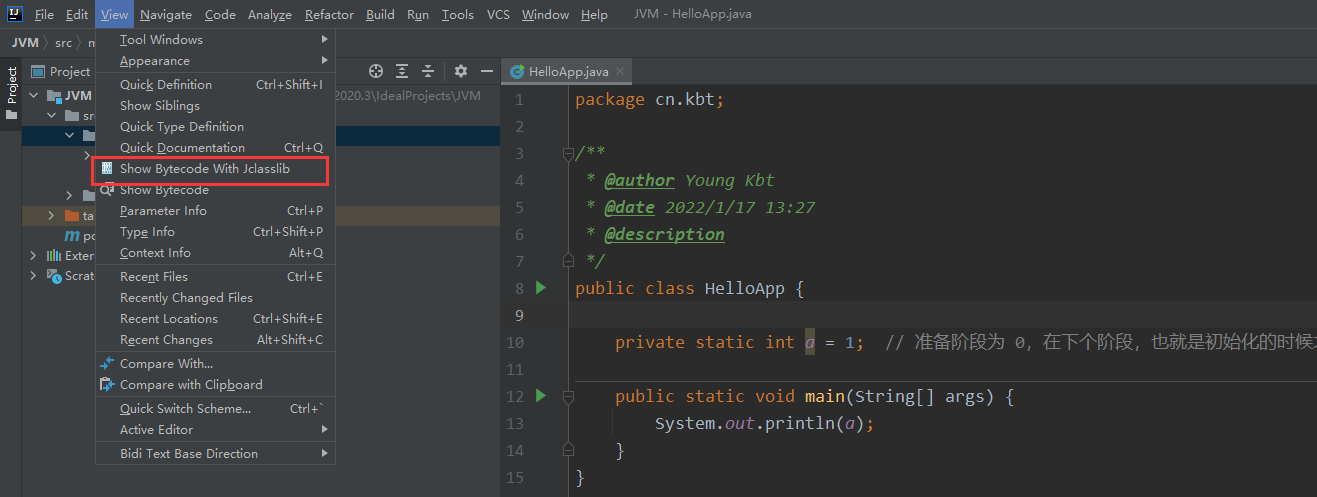This screenshot has width=1317, height=497.
Task: Click the JVM breadcrumb in navigation bar
Action: [x=25, y=43]
